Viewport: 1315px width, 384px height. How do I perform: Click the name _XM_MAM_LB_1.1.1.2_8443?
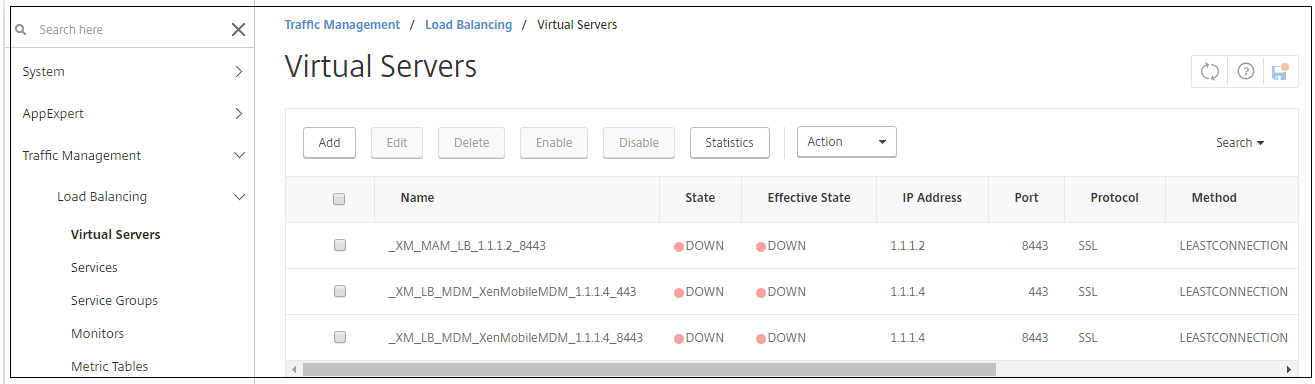(466, 245)
